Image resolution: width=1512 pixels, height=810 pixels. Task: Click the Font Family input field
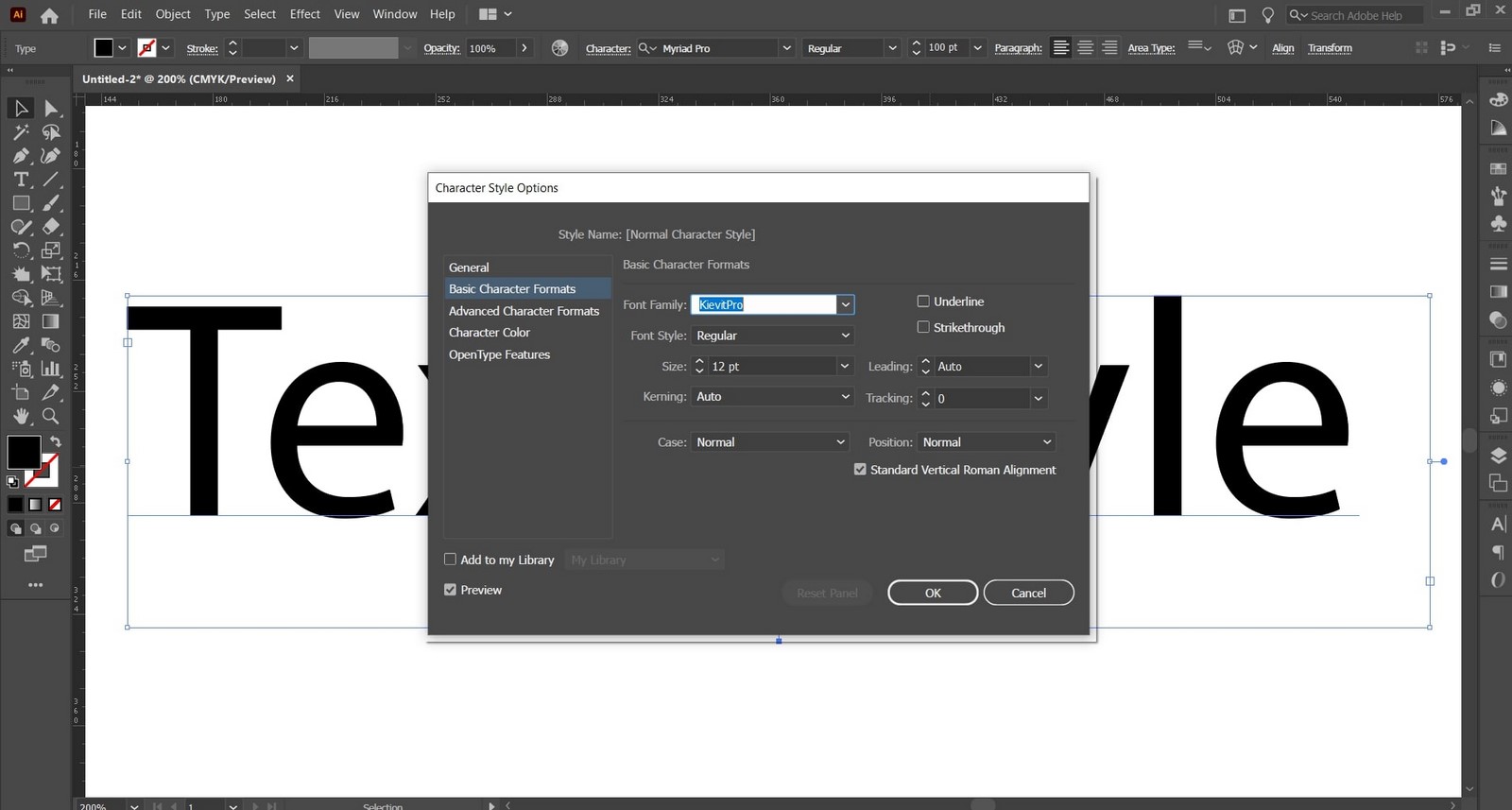point(764,304)
